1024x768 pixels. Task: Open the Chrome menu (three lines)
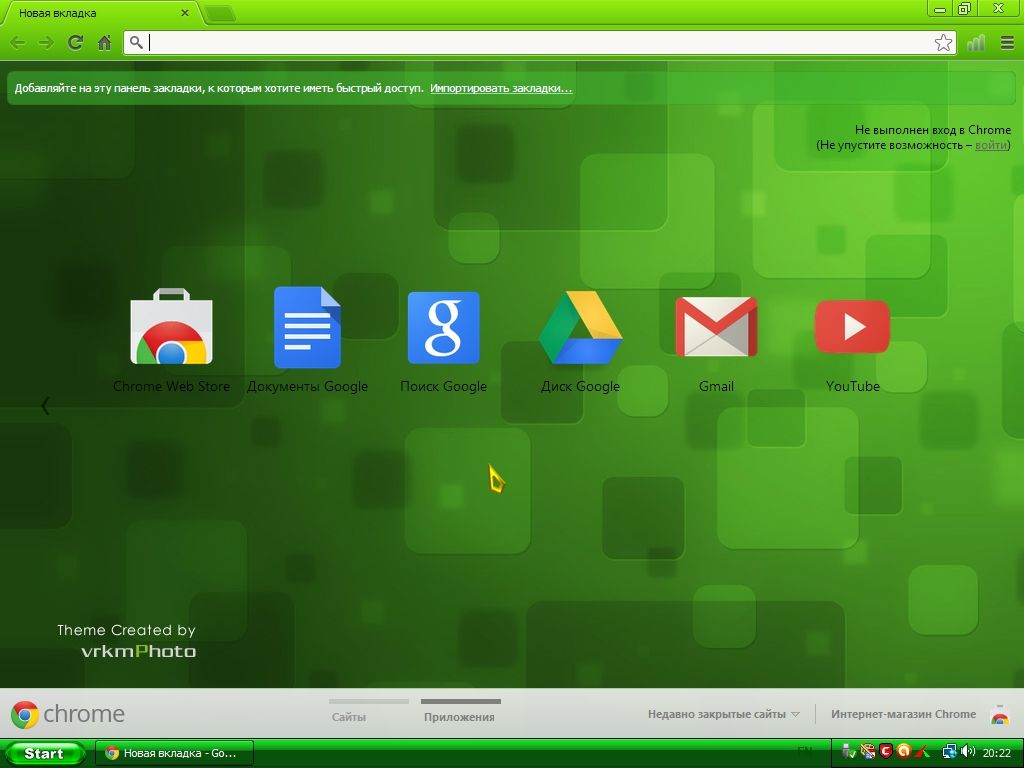[x=1007, y=43]
